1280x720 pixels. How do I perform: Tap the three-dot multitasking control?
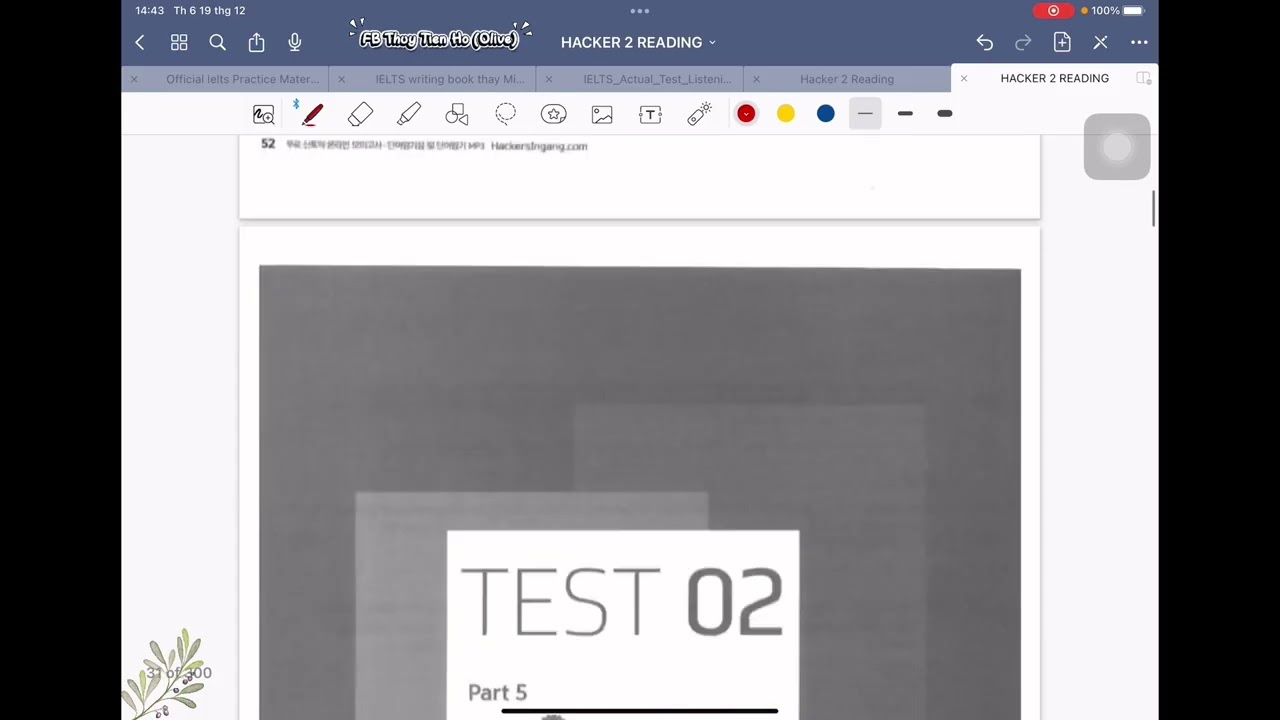click(x=640, y=11)
